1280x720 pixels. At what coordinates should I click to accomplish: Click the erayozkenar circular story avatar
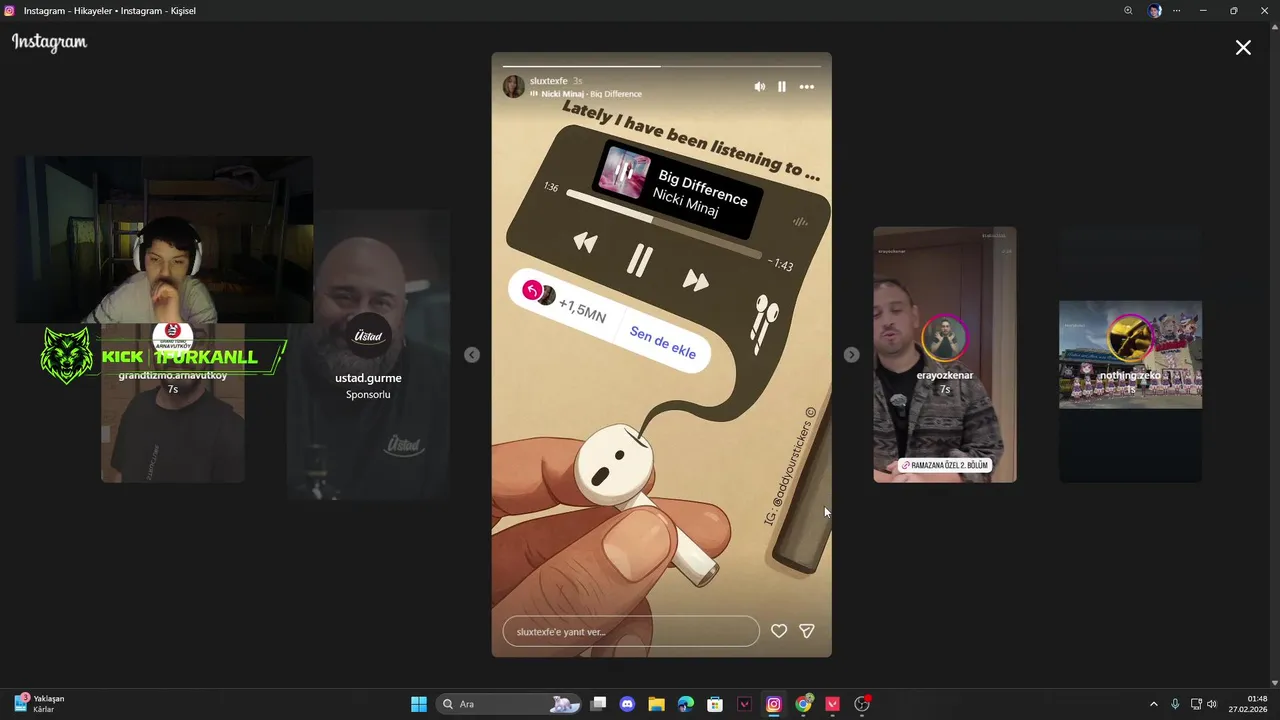pos(945,338)
